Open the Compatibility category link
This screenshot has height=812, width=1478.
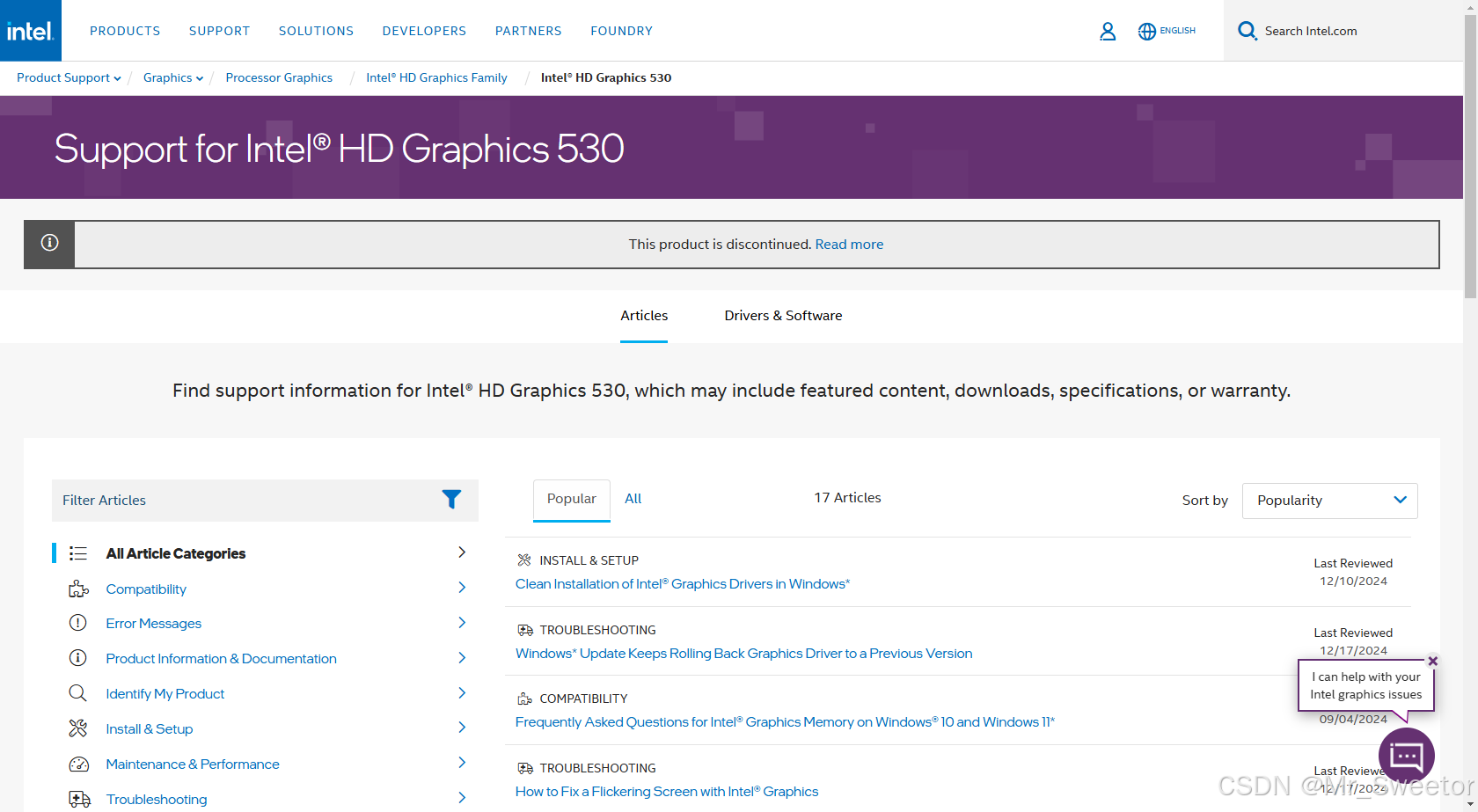(x=146, y=589)
